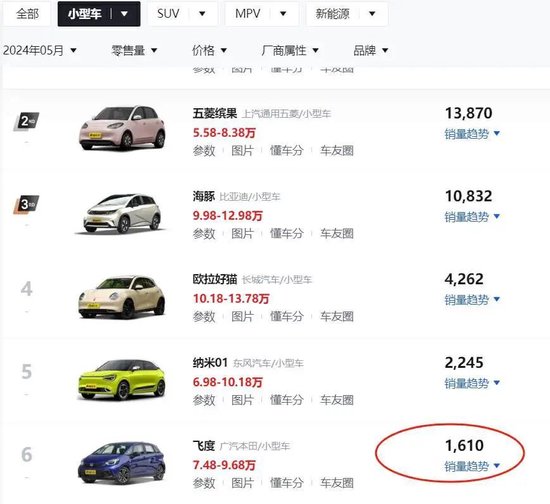550x504 pixels.
Task: Click the rank 2 badge icon
Action: pyautogui.click(x=26, y=121)
